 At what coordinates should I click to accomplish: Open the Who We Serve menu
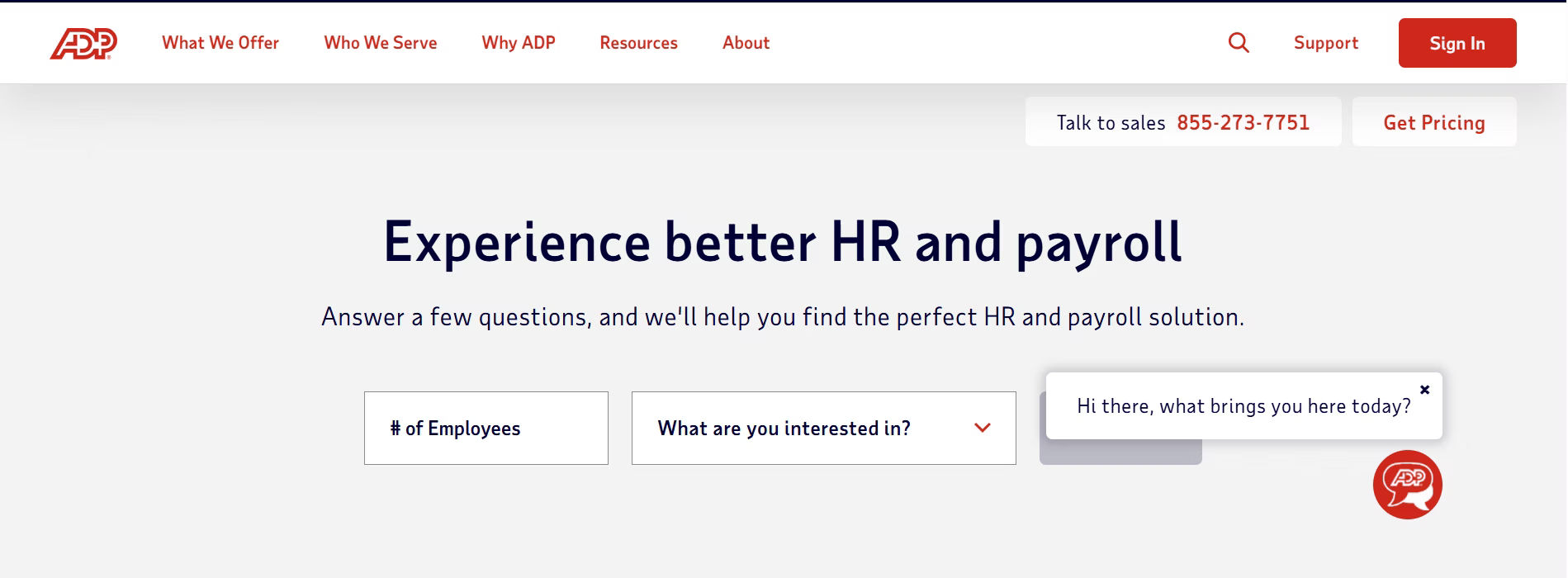point(381,43)
